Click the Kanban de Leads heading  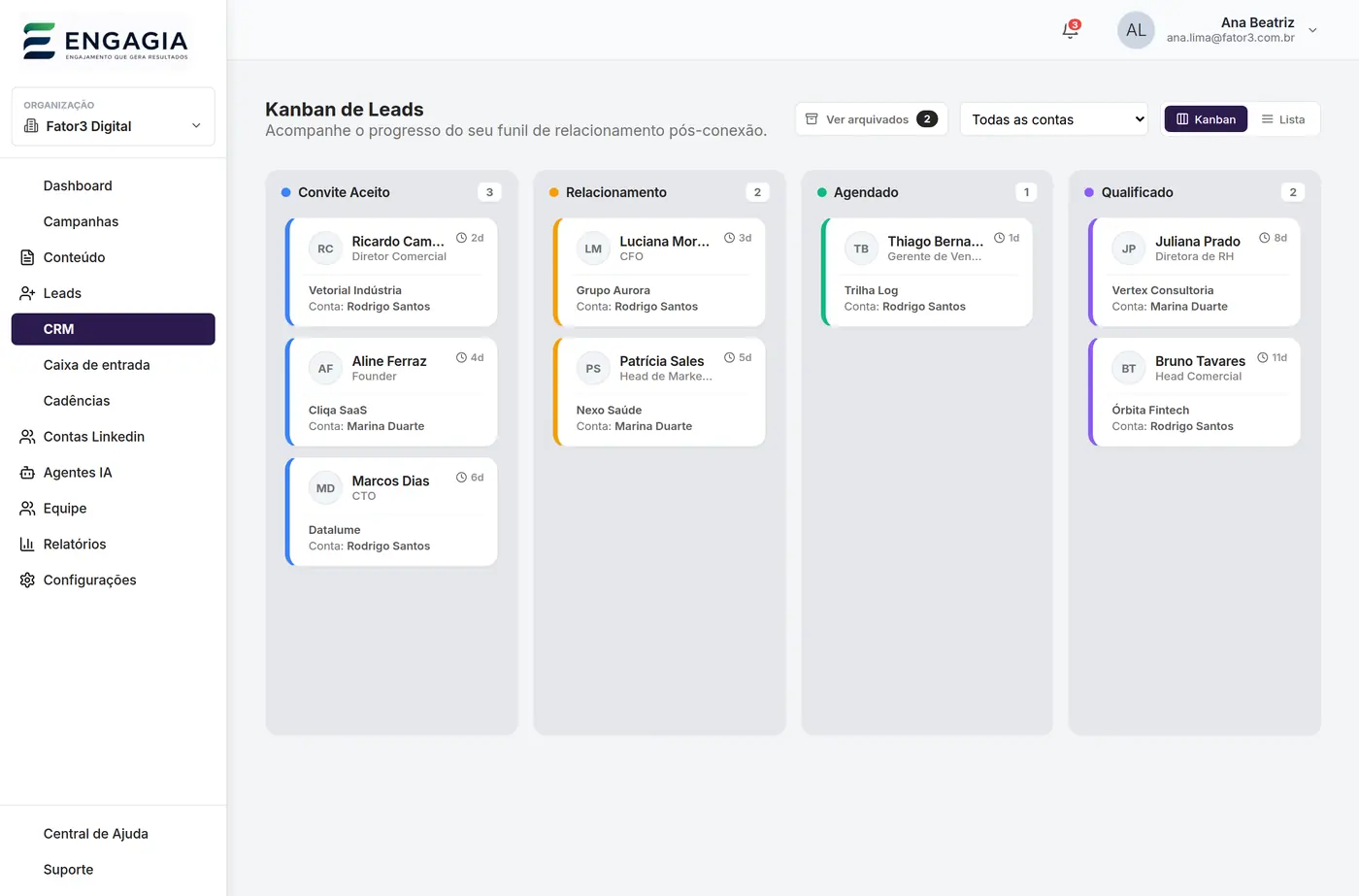(345, 110)
